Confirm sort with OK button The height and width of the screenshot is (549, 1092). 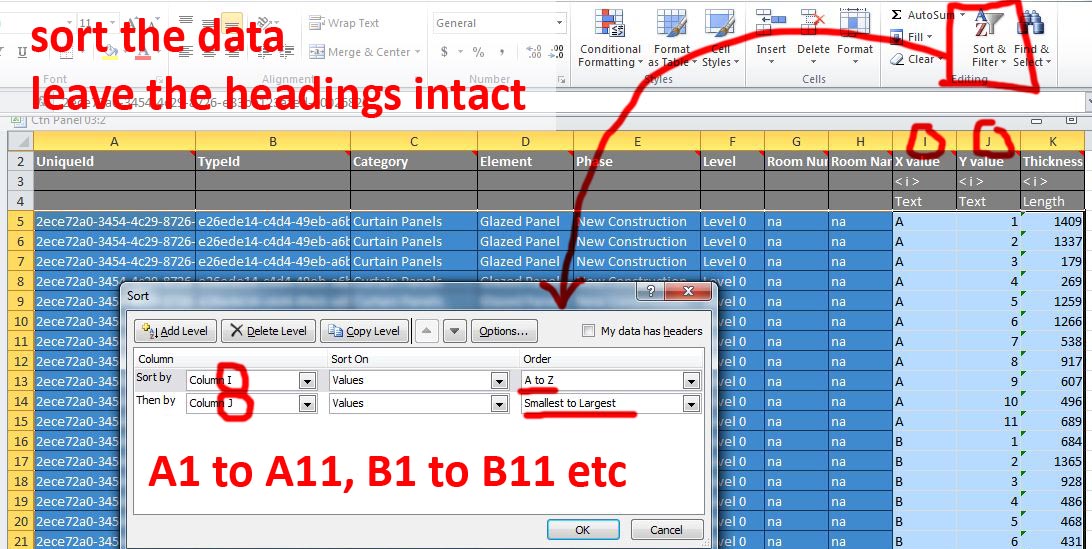click(x=583, y=529)
